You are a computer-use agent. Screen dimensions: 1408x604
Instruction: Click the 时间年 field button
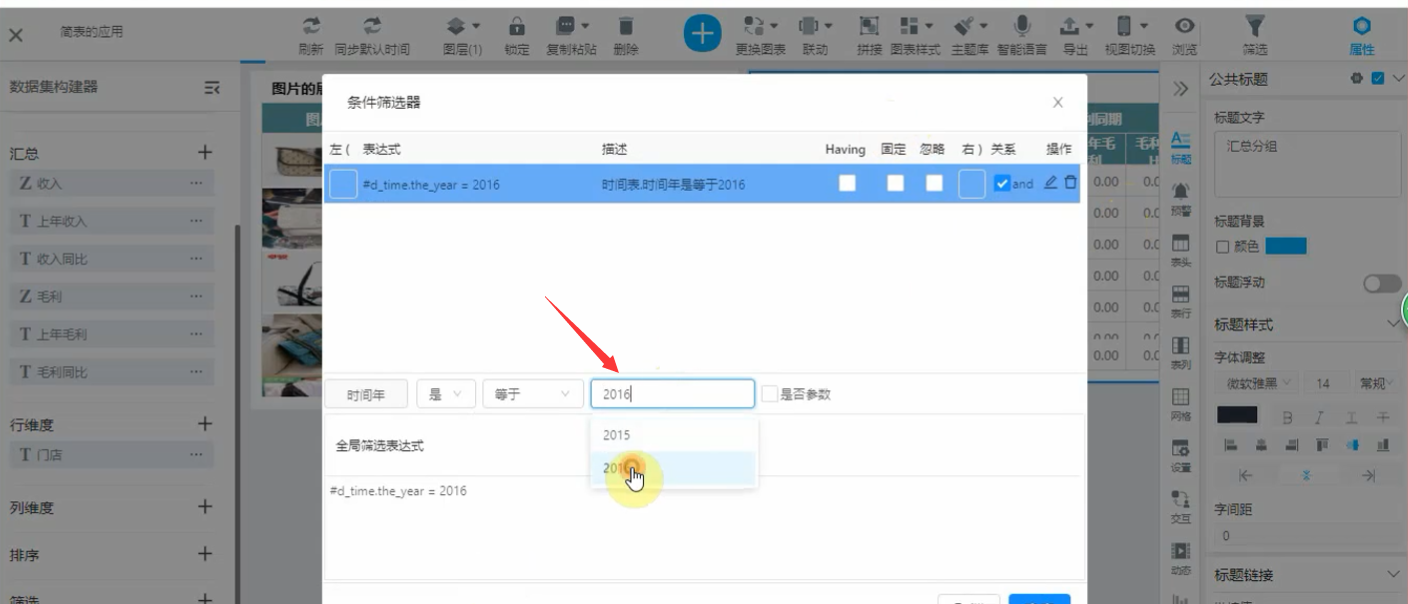pos(366,395)
